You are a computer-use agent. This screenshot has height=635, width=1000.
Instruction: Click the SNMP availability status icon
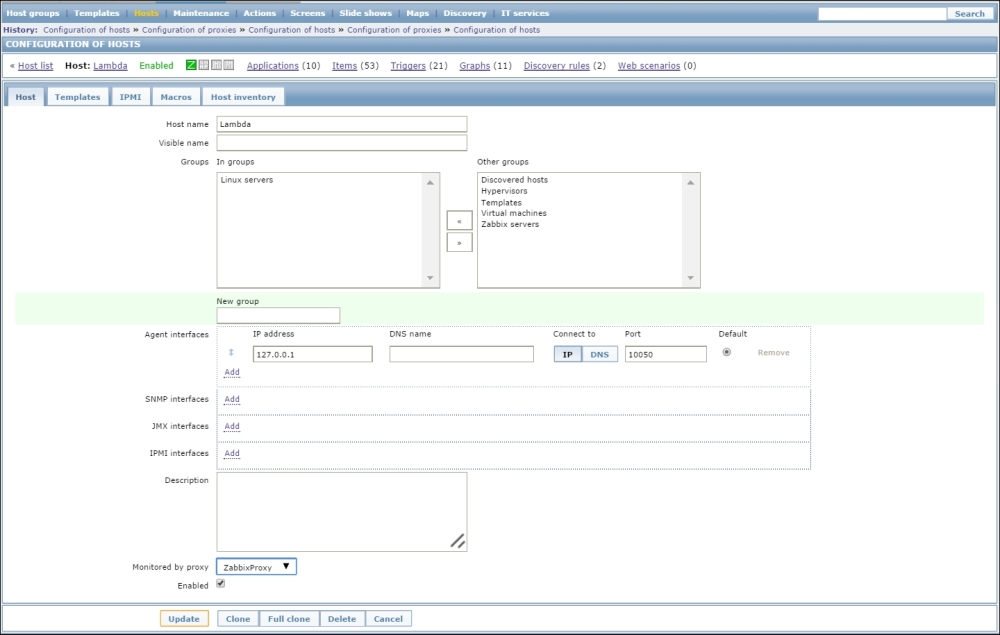click(x=204, y=66)
